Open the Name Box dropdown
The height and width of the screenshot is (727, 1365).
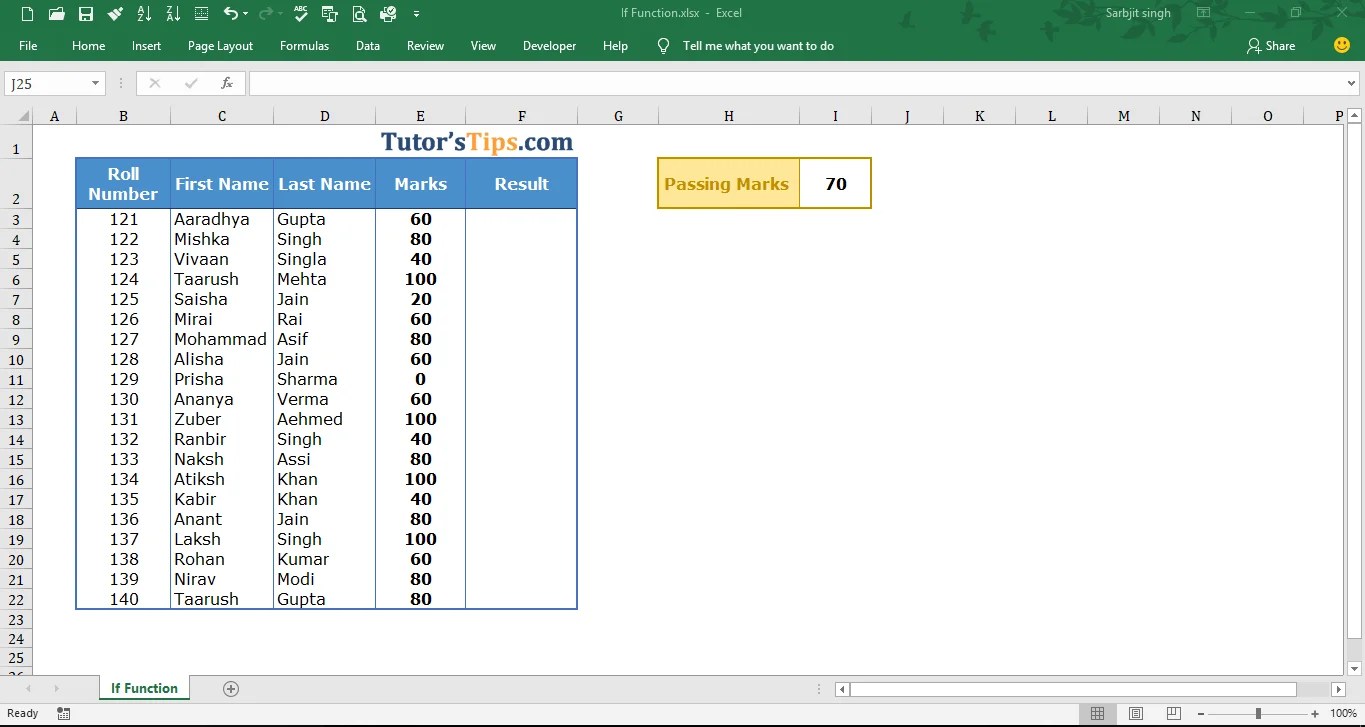pos(96,83)
